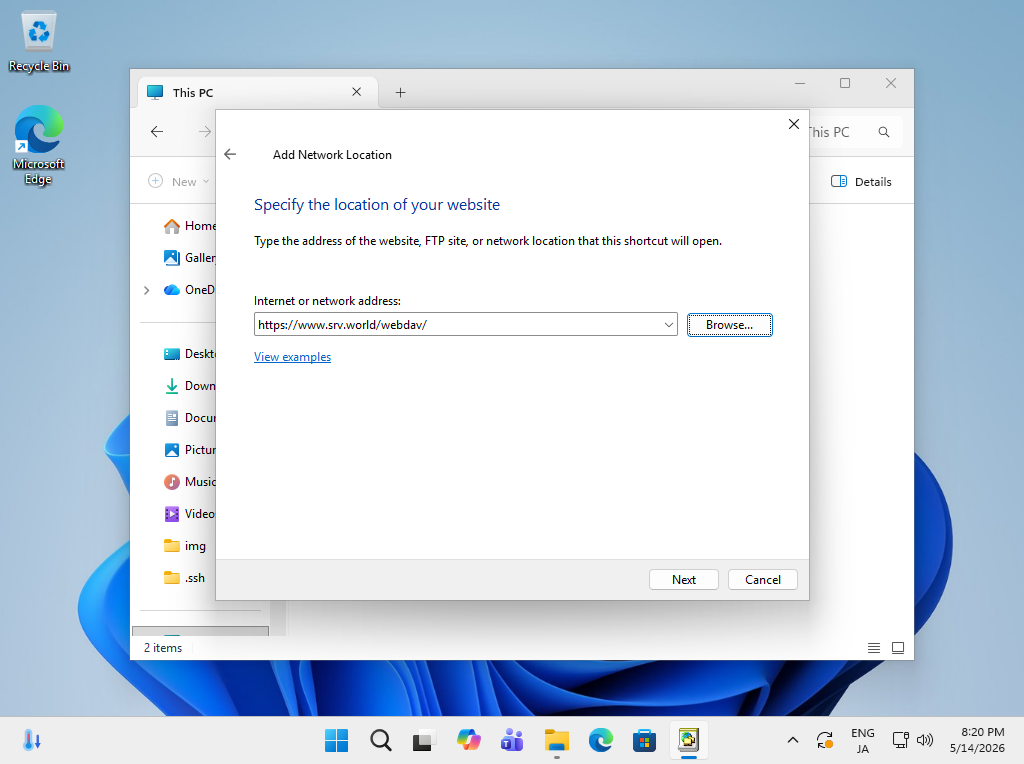Open Home in the navigation pane
This screenshot has height=764, width=1024.
190,226
